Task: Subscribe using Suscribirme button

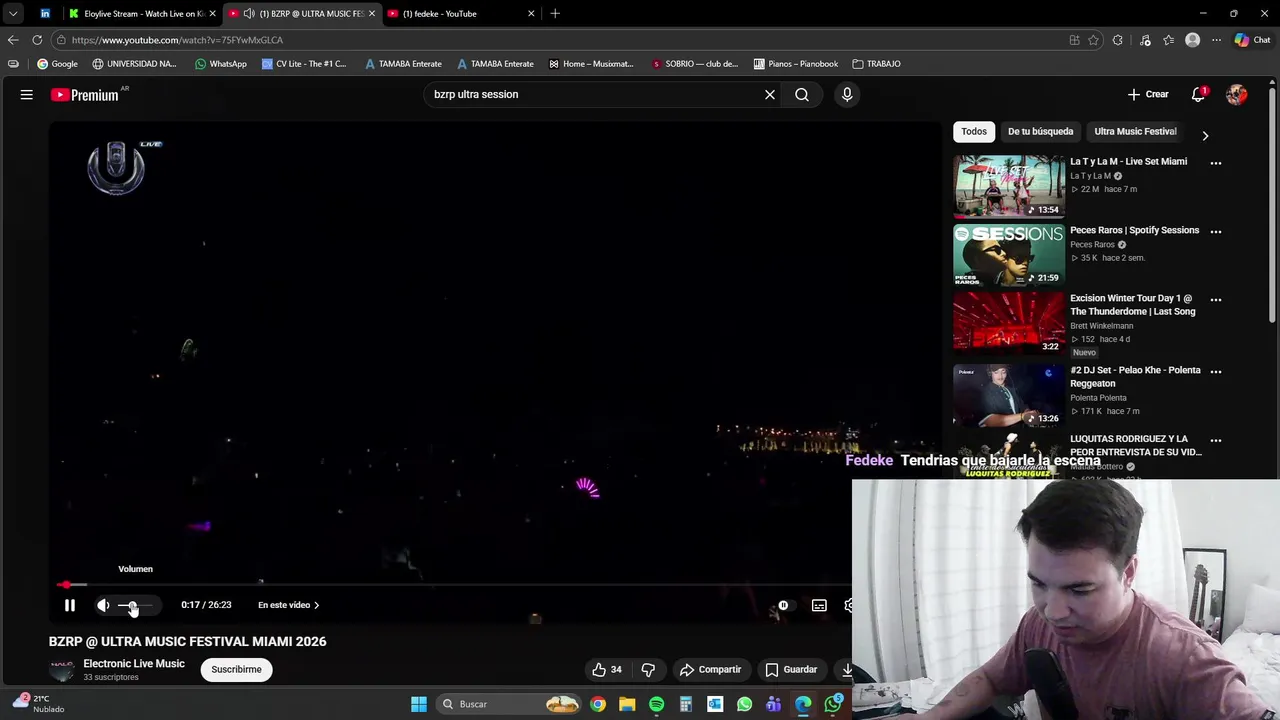Action: (236, 670)
